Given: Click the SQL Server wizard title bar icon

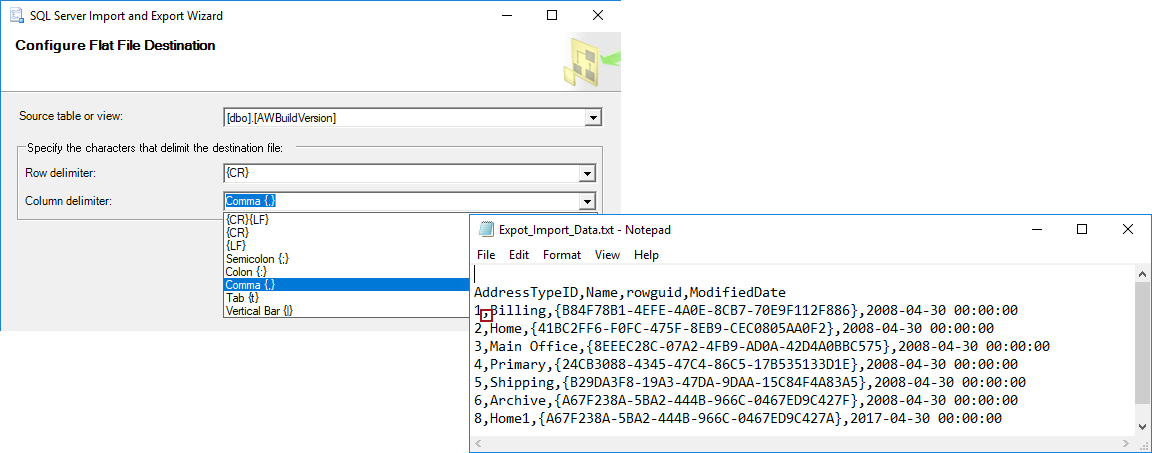Looking at the screenshot, I should click(15, 15).
